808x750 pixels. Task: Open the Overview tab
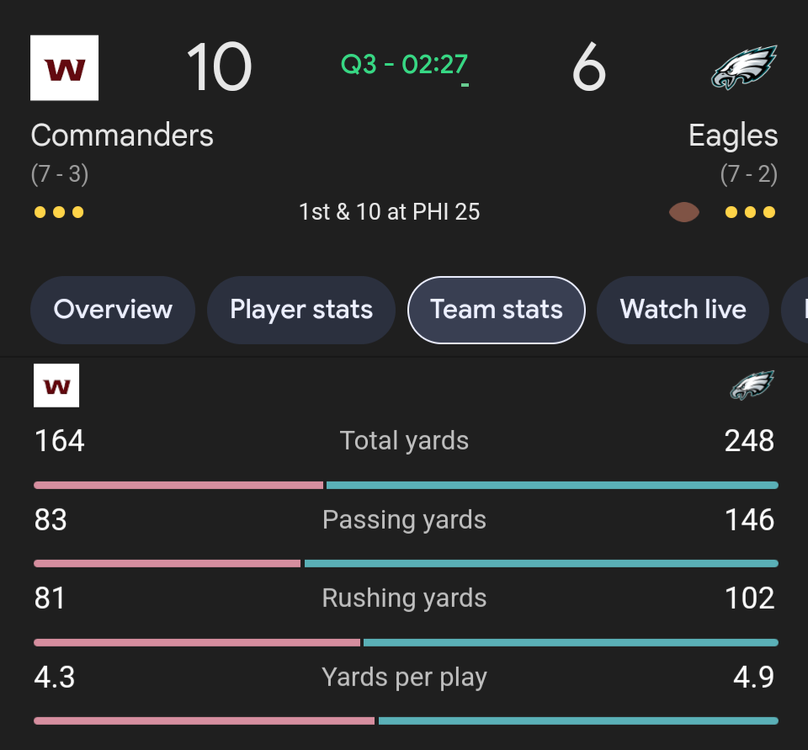tap(113, 310)
